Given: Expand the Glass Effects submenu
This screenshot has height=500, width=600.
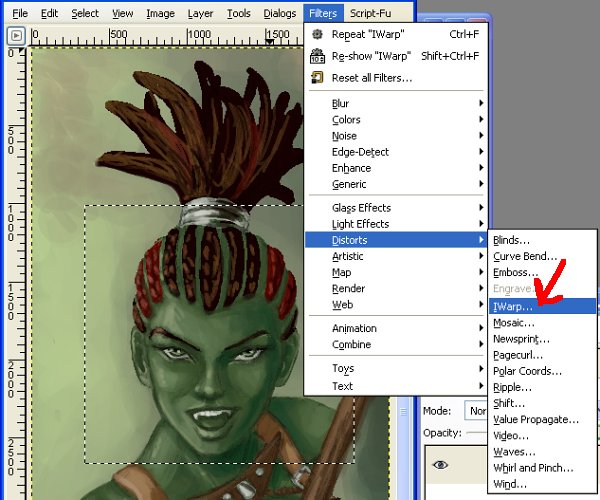Looking at the screenshot, I should click(396, 208).
